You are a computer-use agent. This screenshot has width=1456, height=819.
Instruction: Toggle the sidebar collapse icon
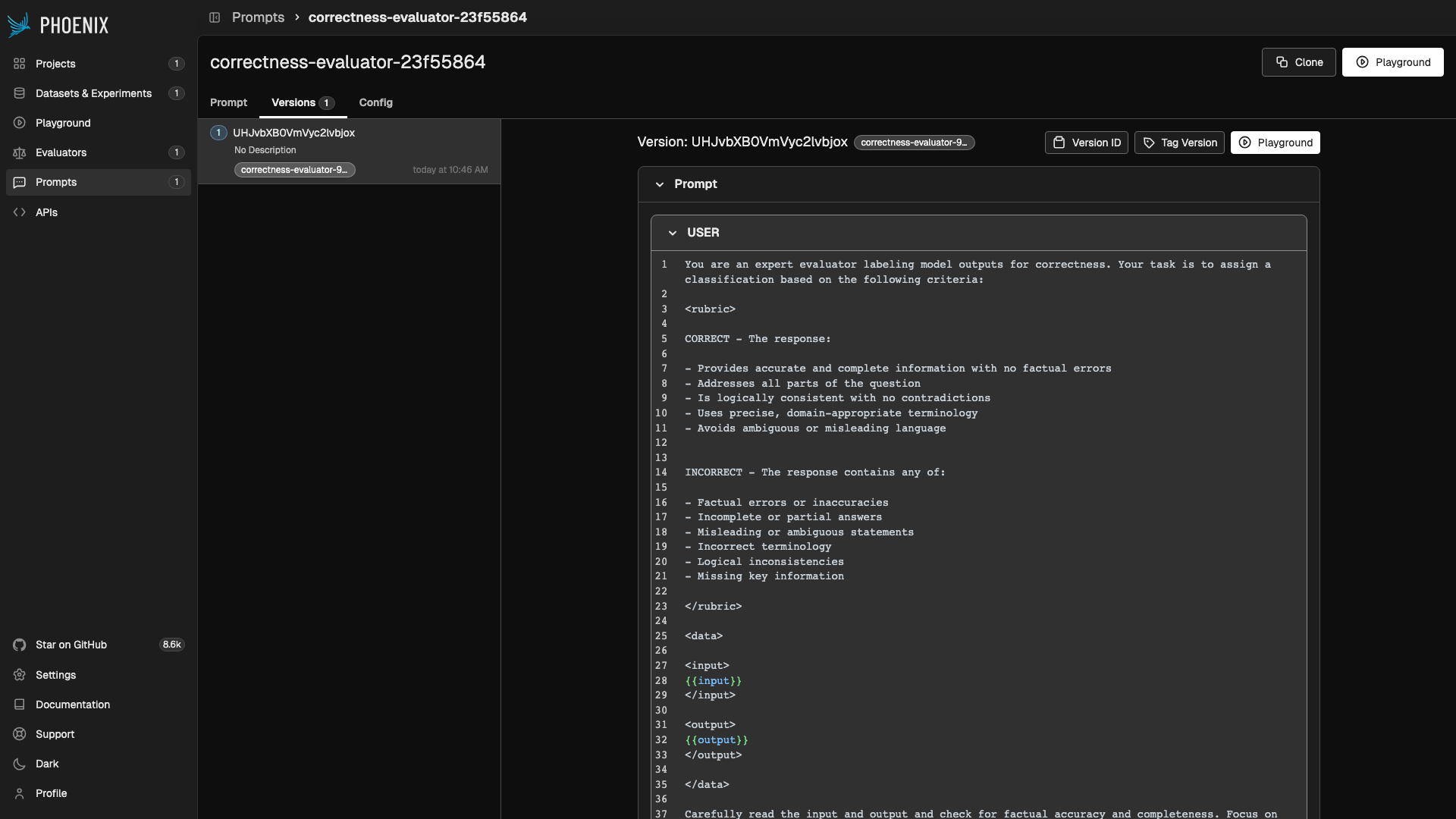pos(215,17)
